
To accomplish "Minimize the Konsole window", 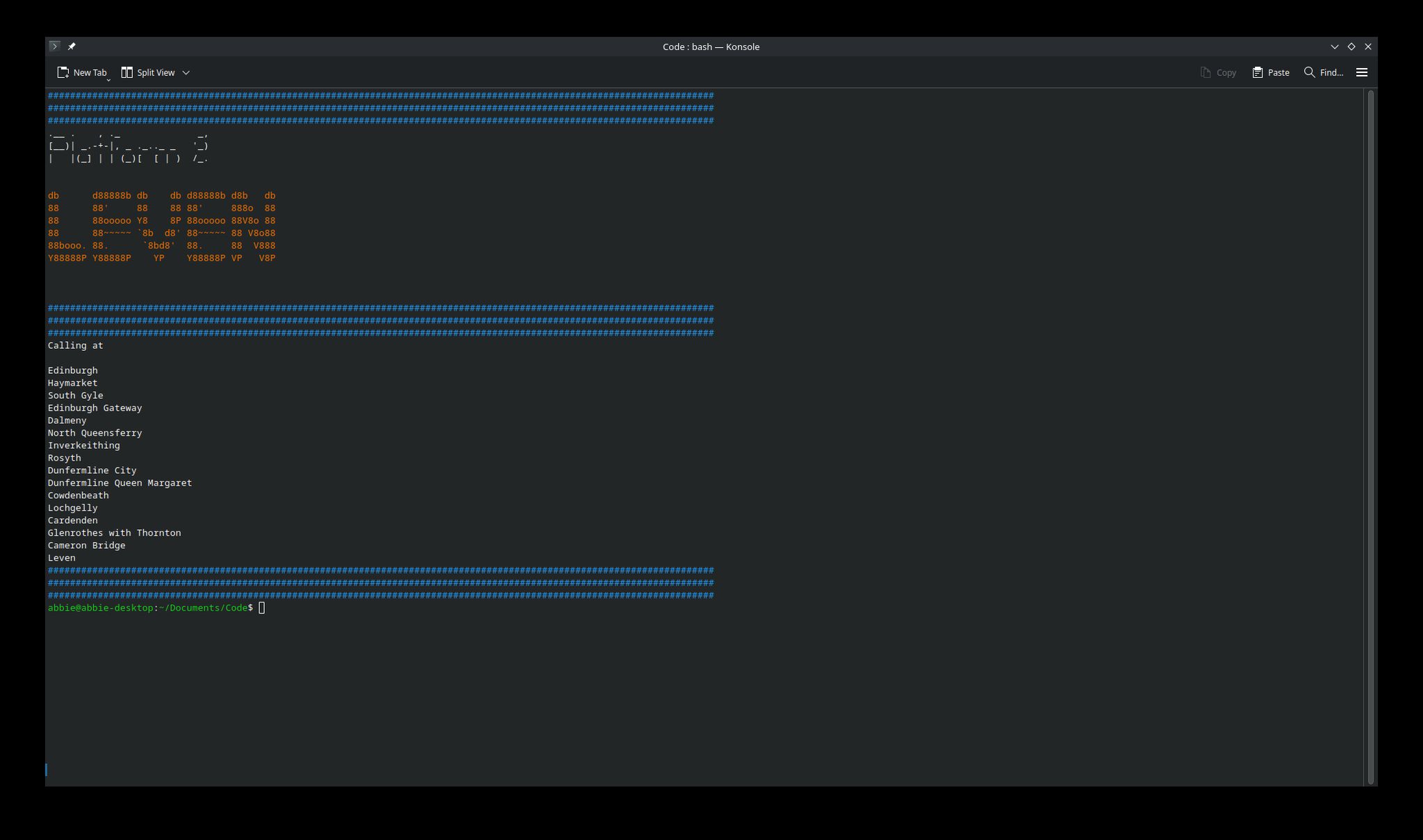I will click(1335, 47).
